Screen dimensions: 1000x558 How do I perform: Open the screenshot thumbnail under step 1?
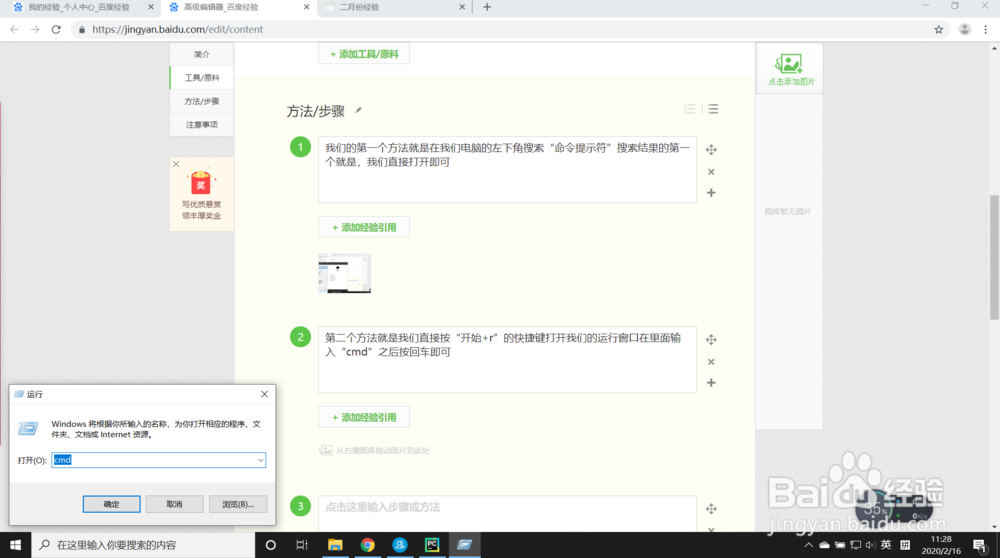344,274
